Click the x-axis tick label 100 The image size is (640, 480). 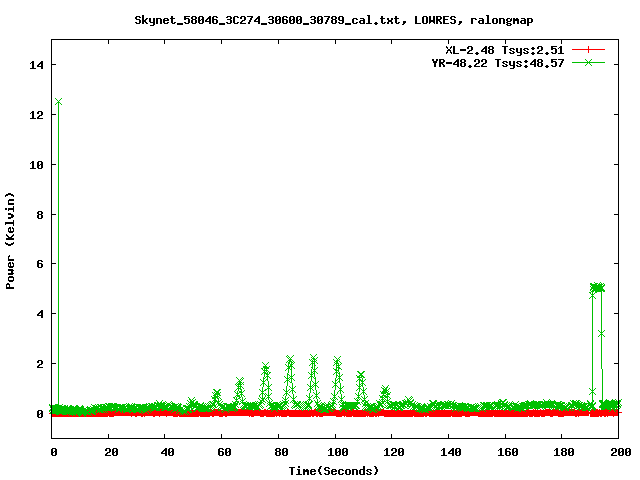[338, 452]
